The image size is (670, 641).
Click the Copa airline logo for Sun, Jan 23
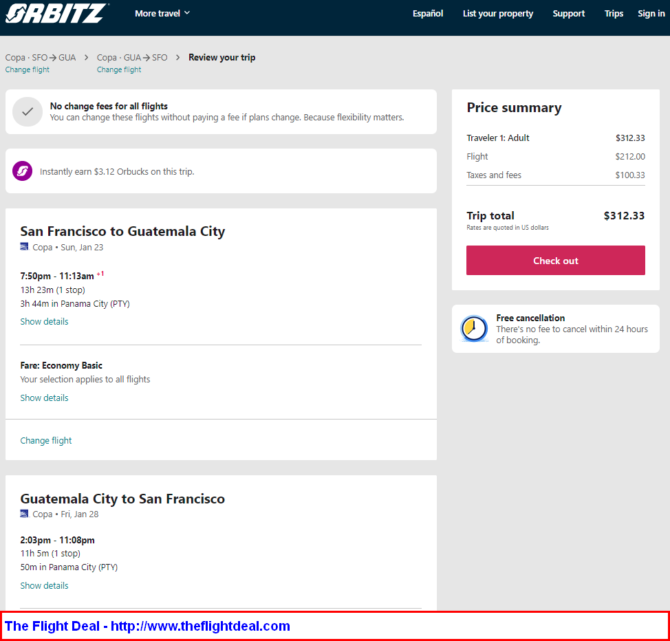[24, 247]
